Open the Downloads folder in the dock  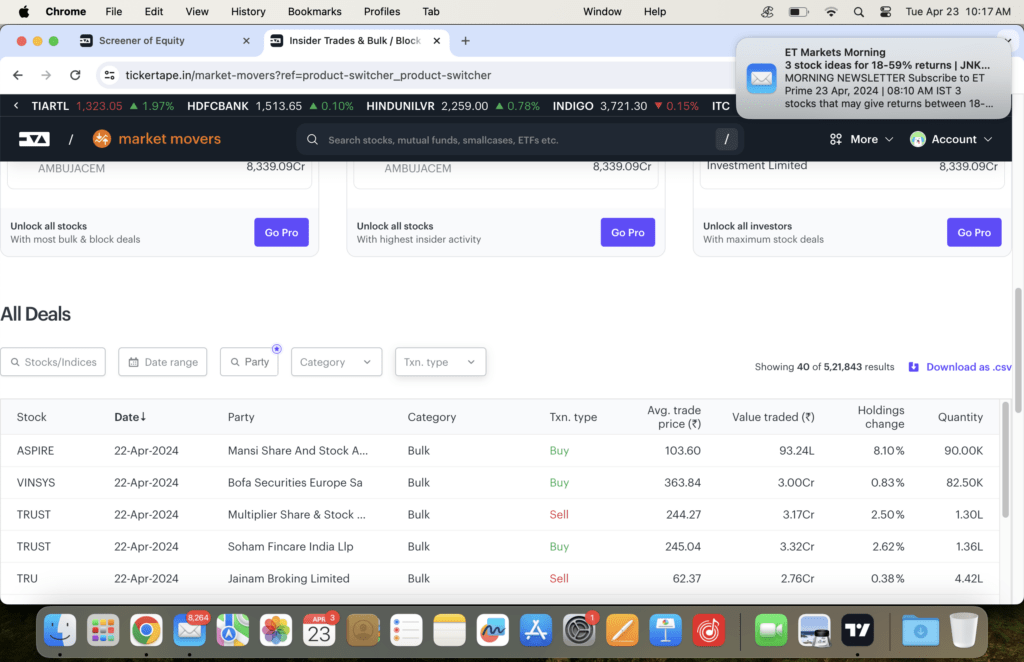[x=920, y=630]
